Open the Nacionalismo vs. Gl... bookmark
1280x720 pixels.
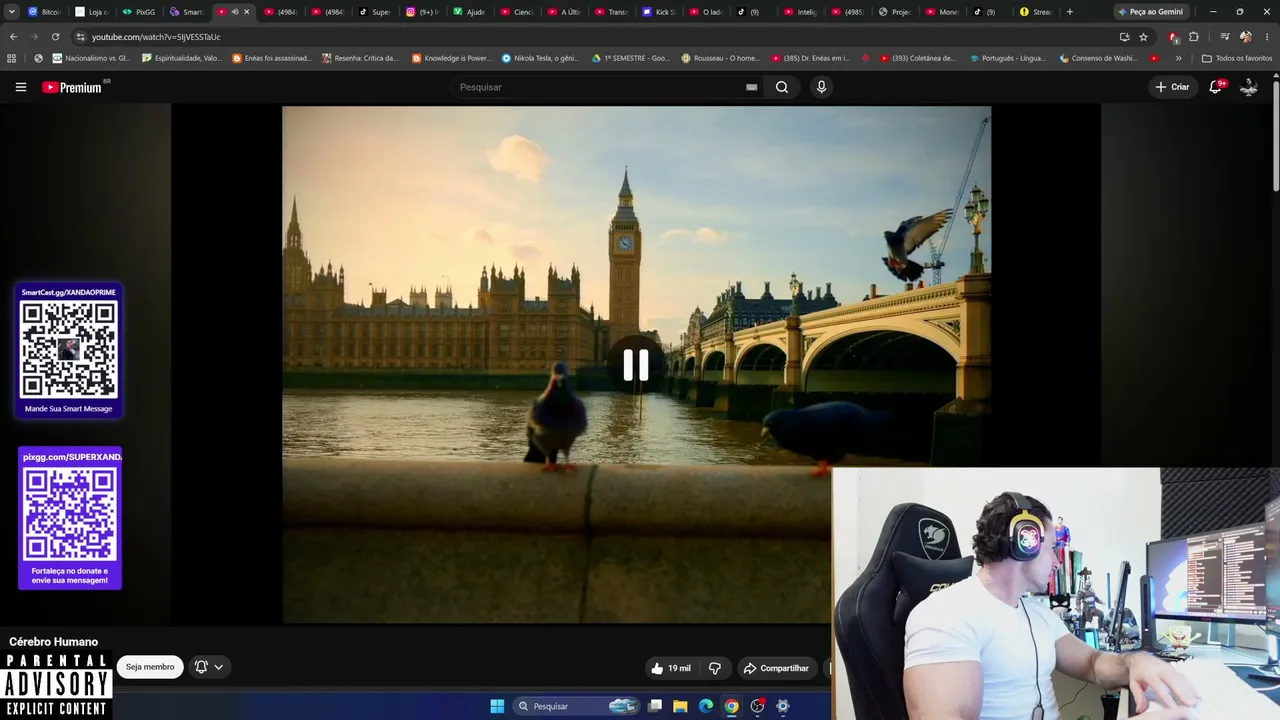coord(91,58)
